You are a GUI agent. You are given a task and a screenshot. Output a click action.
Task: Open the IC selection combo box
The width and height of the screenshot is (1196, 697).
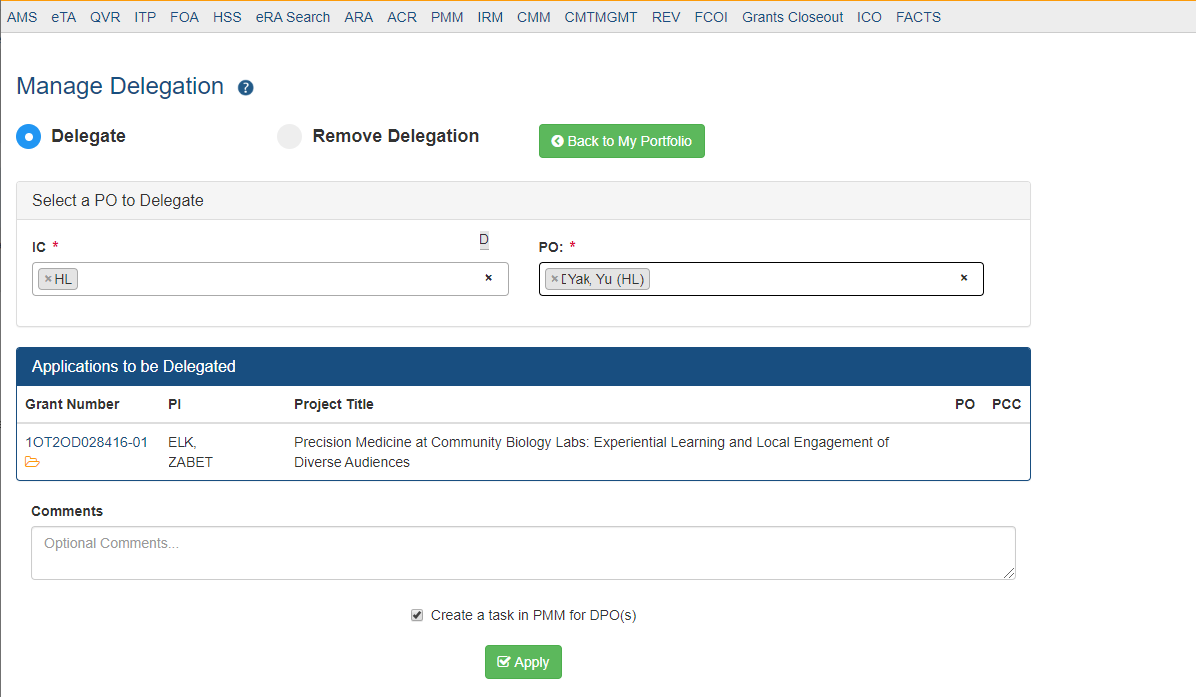pyautogui.click(x=270, y=279)
